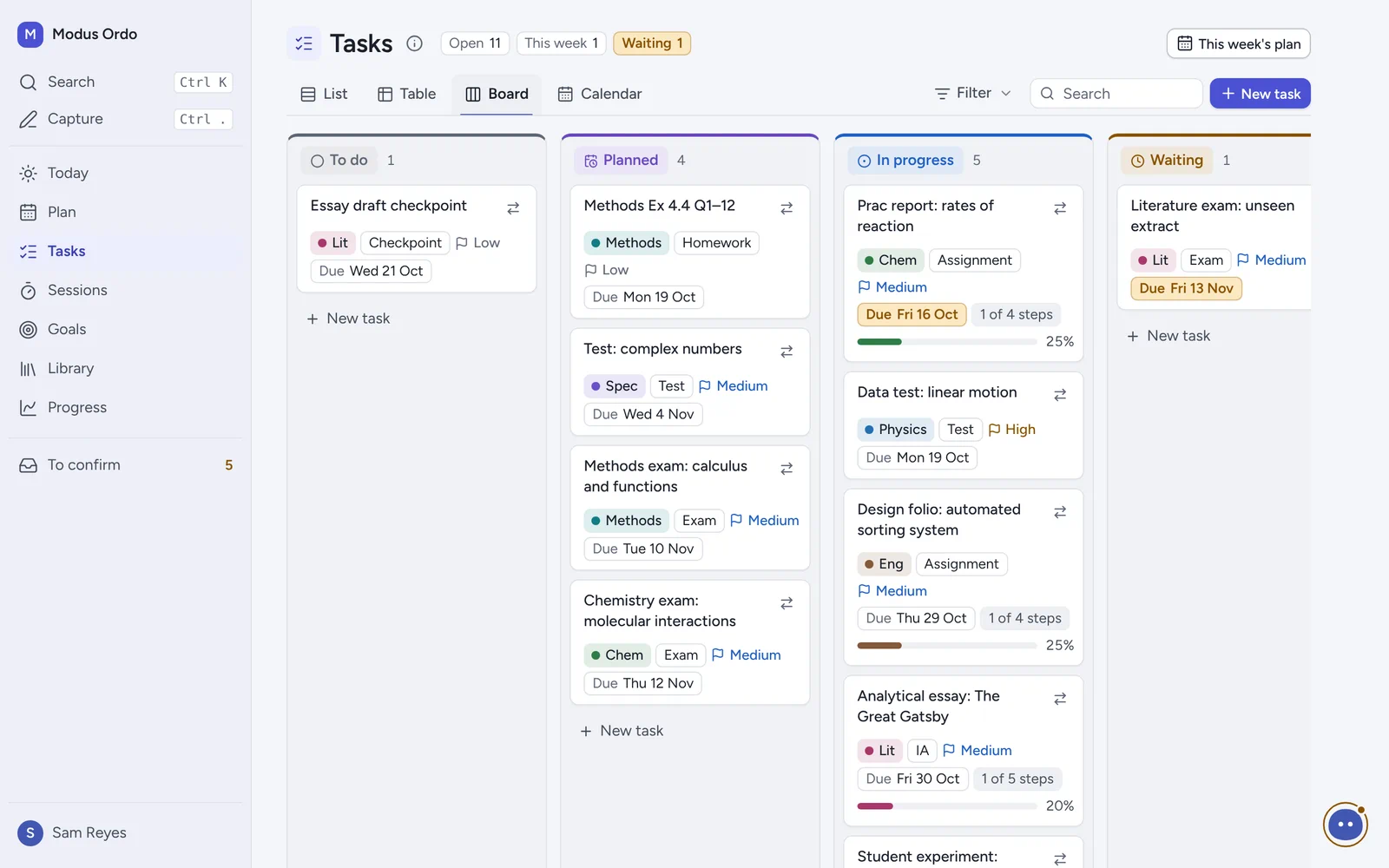Click the Design folio 25% progress bar
Screen dimensions: 1389x868
[947, 646]
